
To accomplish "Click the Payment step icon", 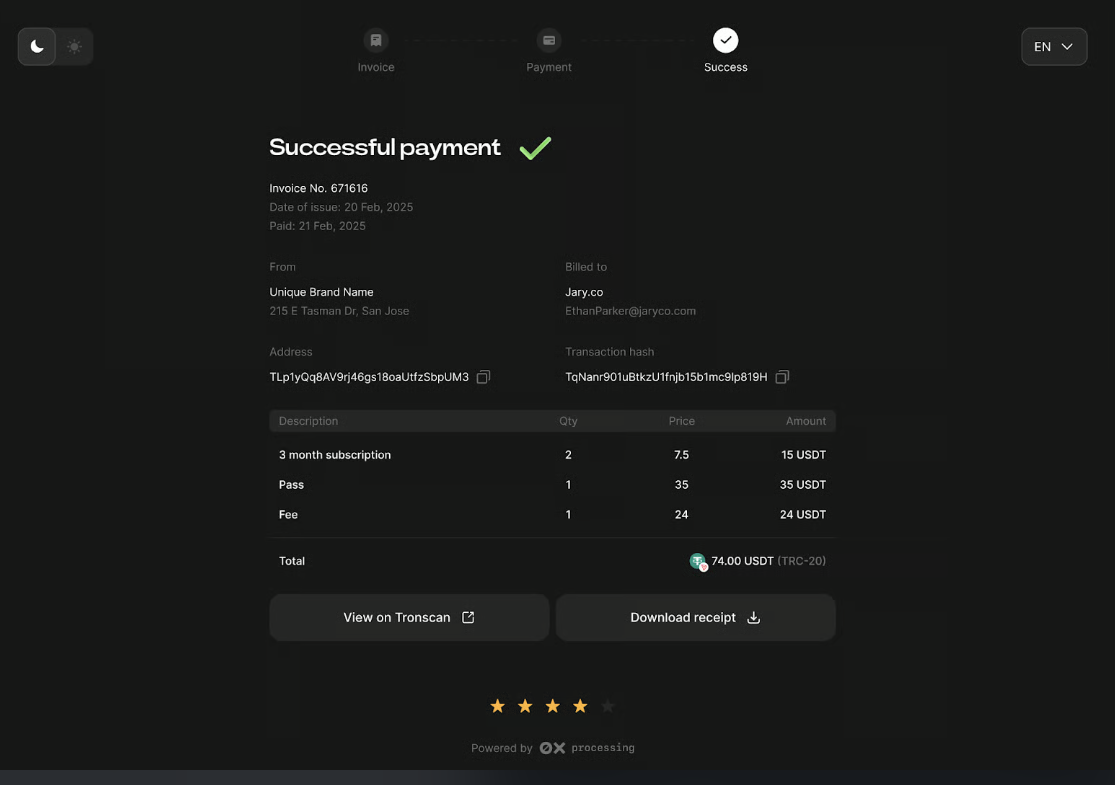I will [549, 40].
